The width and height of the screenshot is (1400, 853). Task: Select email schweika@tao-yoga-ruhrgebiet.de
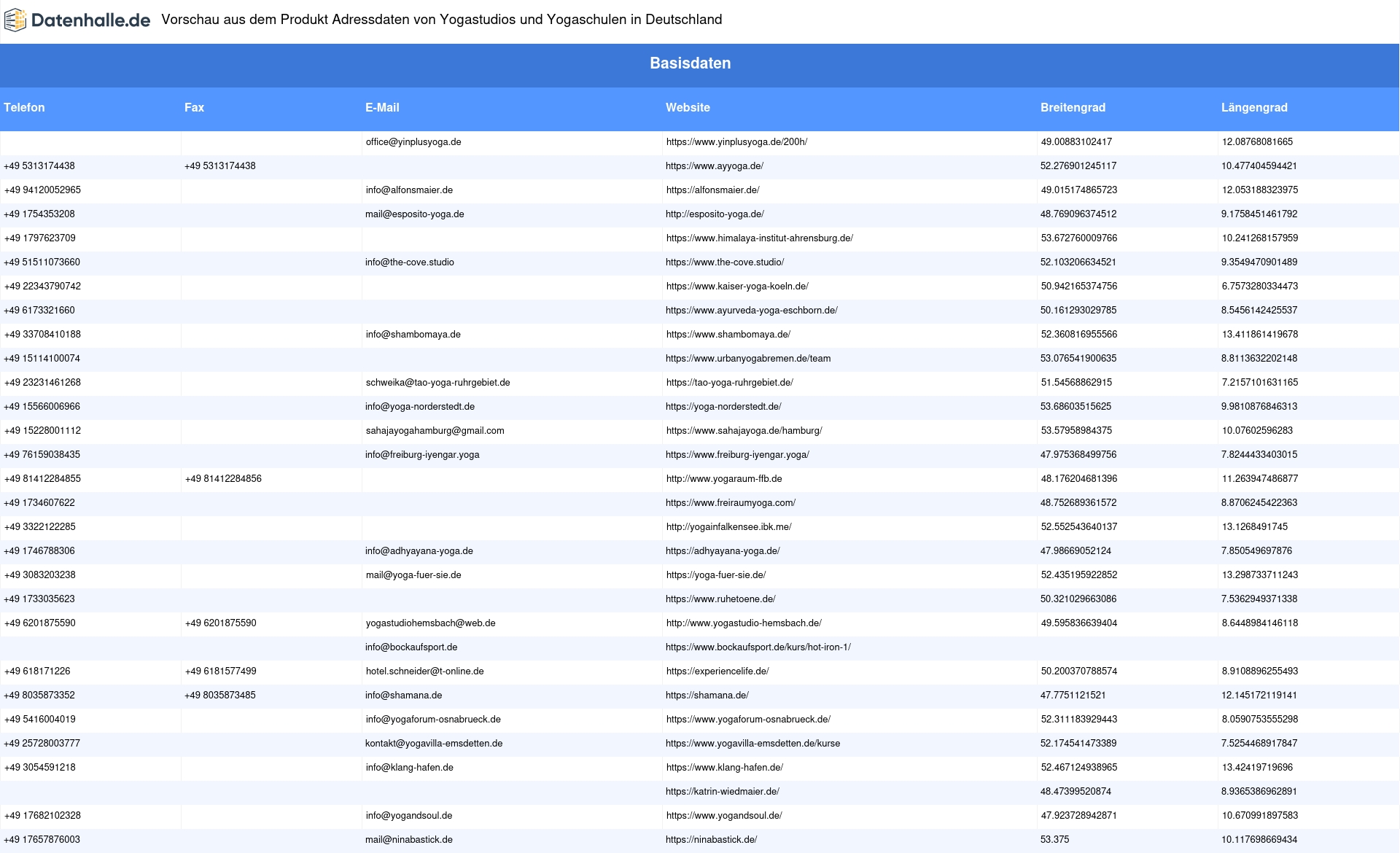tap(438, 383)
